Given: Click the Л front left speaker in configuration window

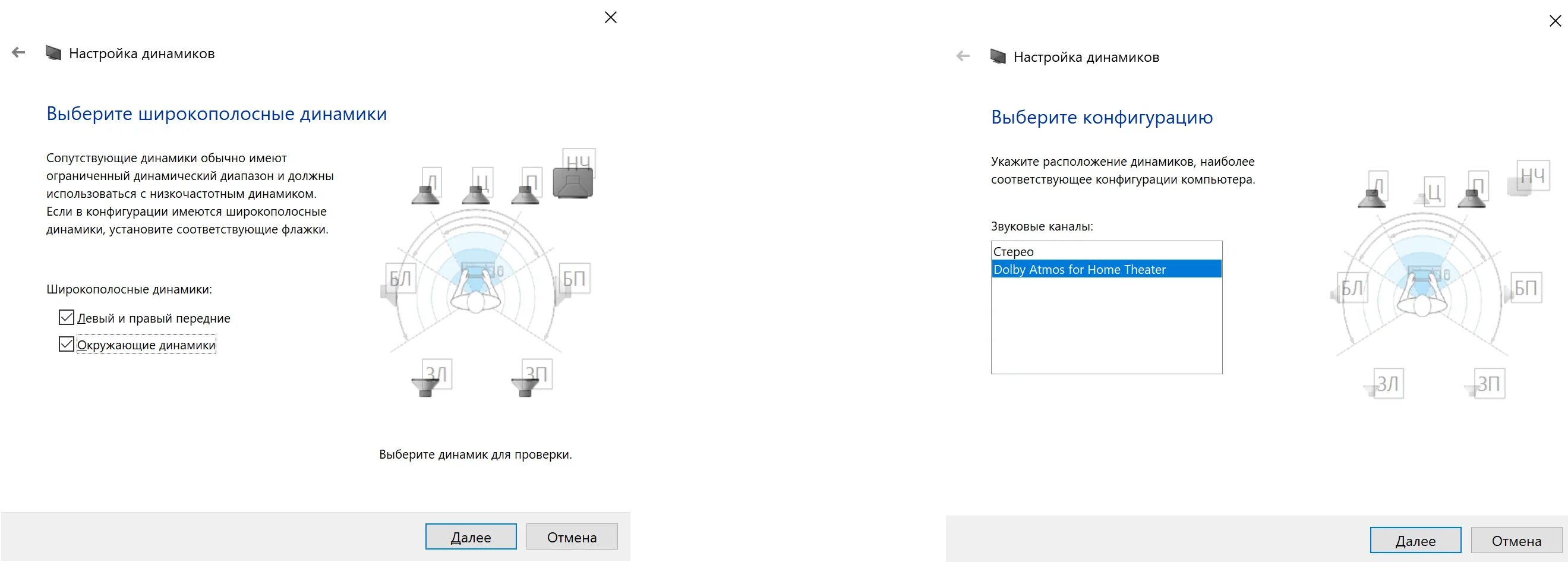Looking at the screenshot, I should tap(1373, 190).
